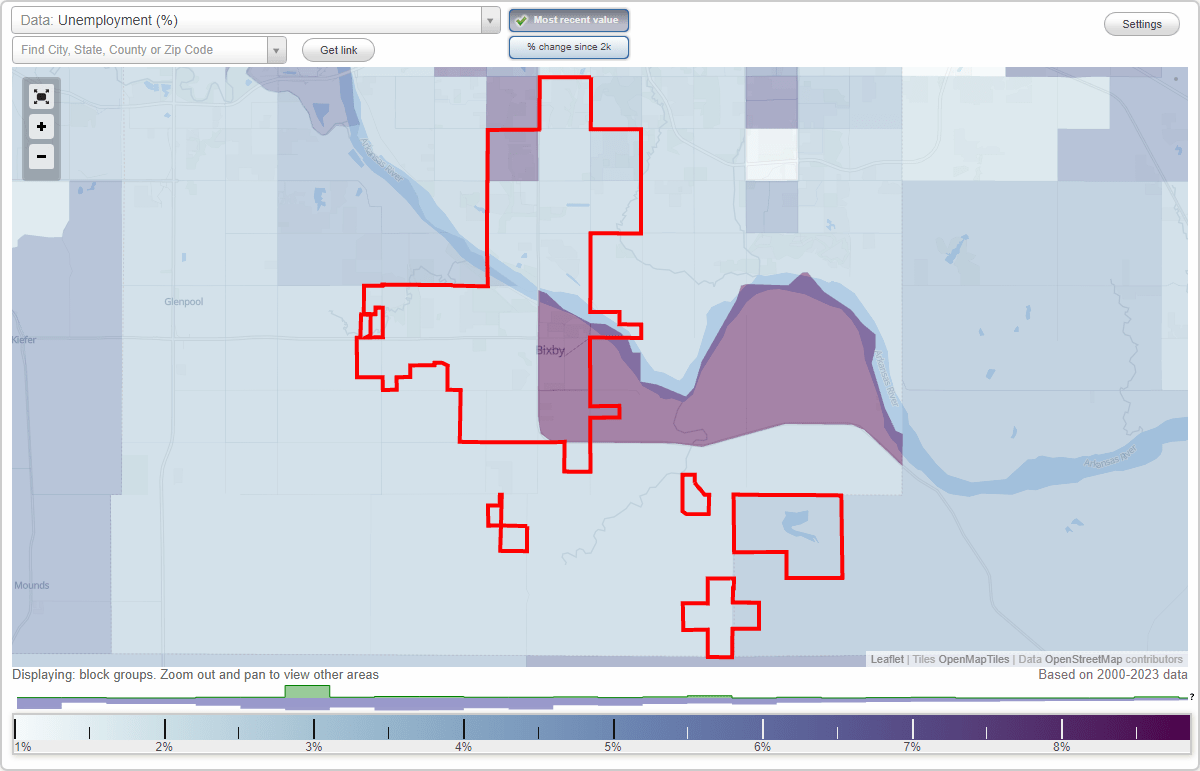Click the Bixby city label on map

pyautogui.click(x=551, y=350)
